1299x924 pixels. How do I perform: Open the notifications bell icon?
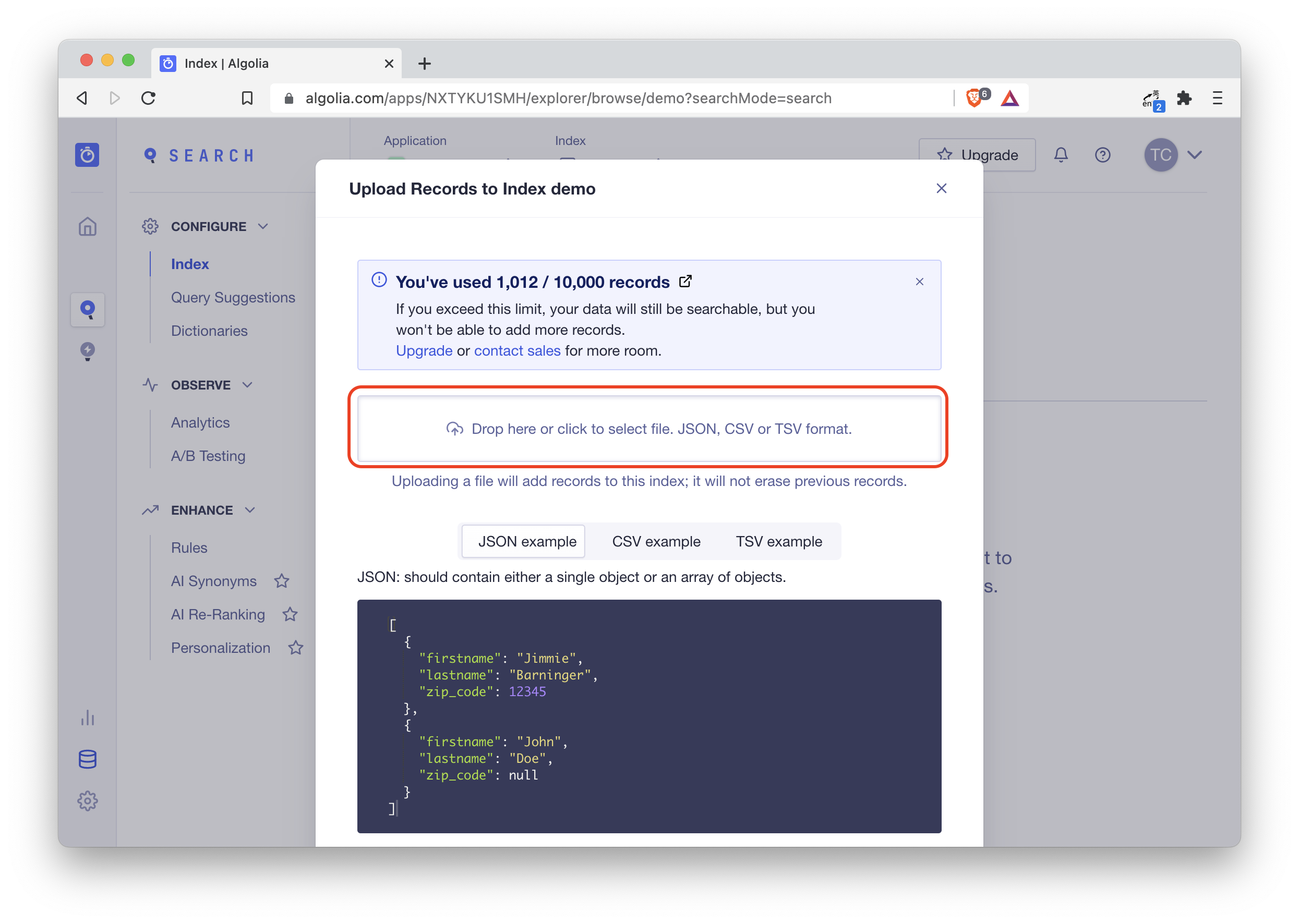click(x=1061, y=155)
